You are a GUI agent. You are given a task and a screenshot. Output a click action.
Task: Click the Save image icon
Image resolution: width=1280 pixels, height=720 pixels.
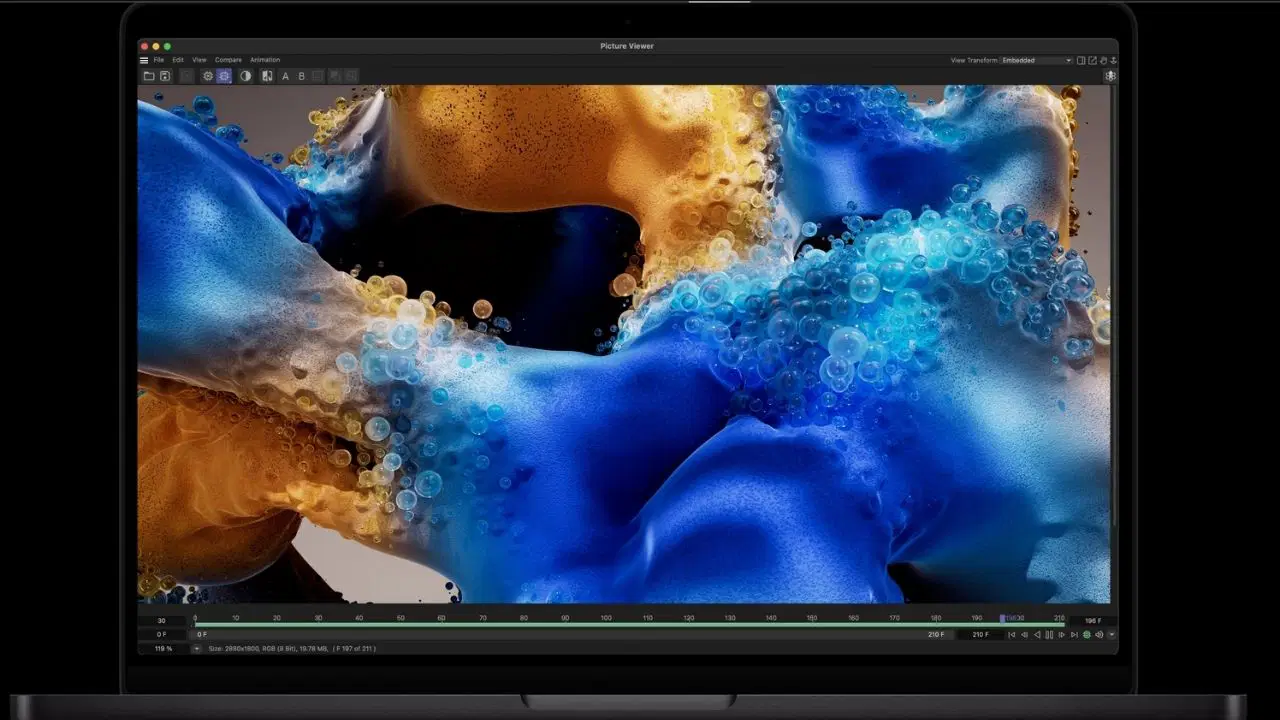pos(165,76)
